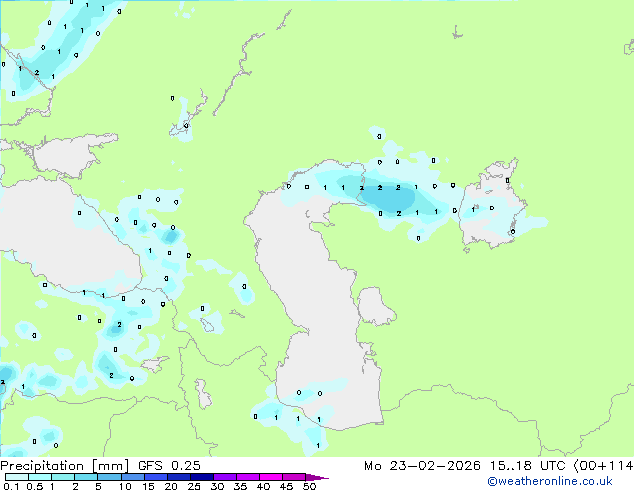Select the legend swatch between 1 and 2

pos(63,477)
